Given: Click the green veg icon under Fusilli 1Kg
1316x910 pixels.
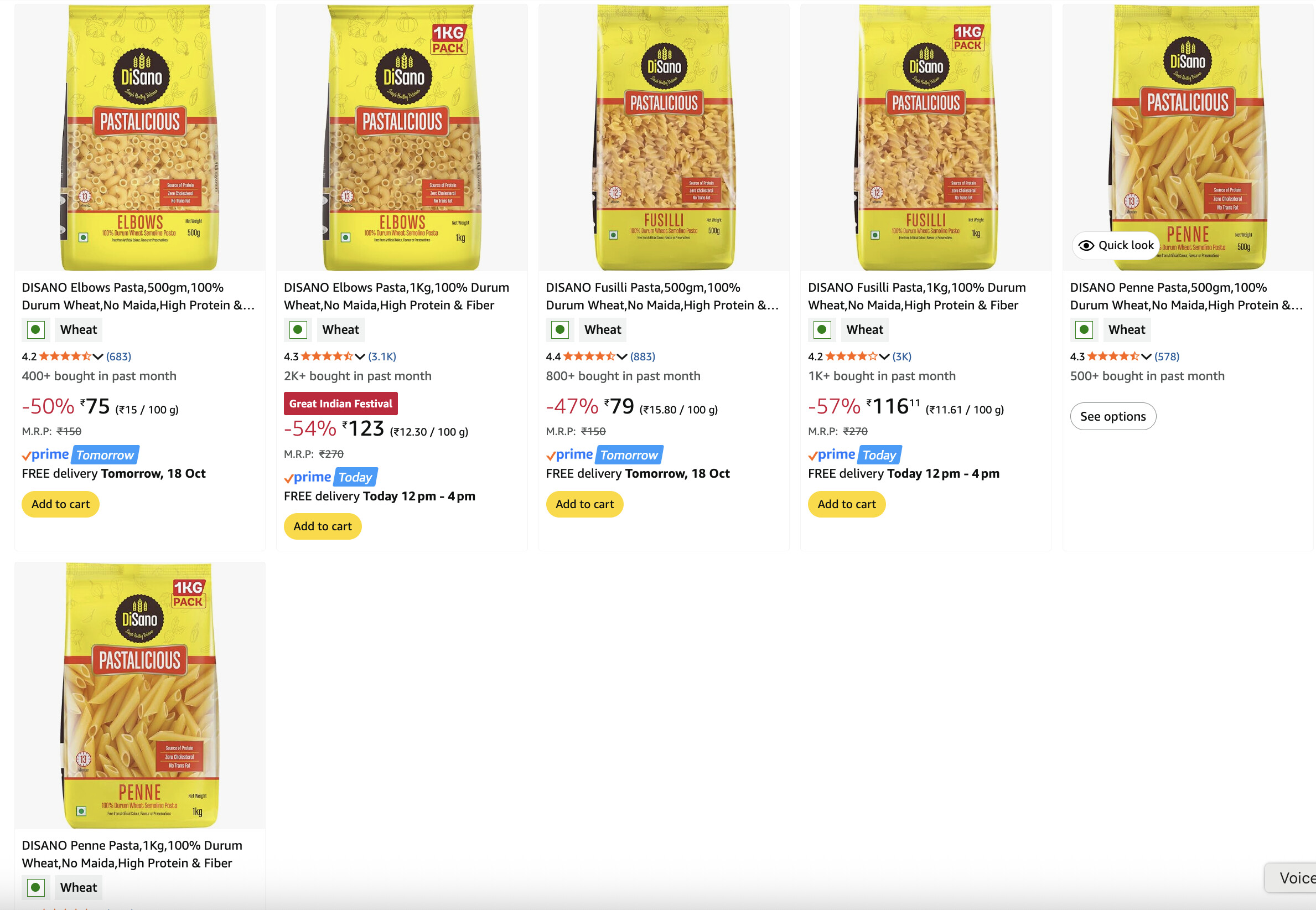Looking at the screenshot, I should tap(822, 329).
